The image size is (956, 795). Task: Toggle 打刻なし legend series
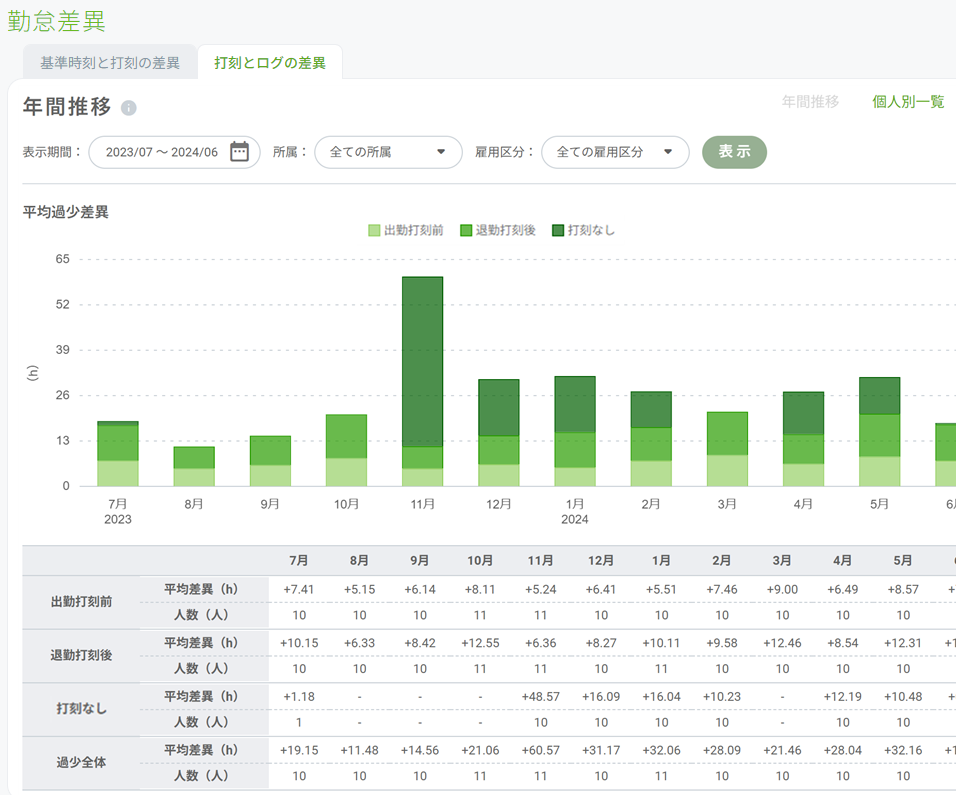(x=591, y=230)
